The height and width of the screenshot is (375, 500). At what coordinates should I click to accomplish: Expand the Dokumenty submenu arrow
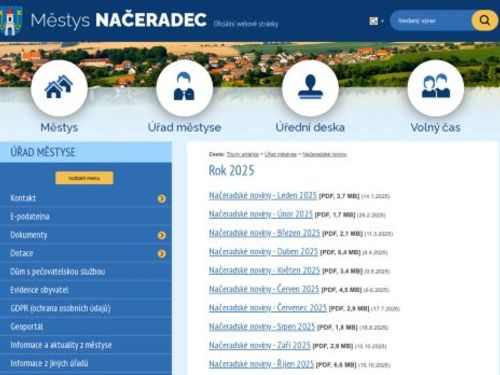[x=162, y=235]
